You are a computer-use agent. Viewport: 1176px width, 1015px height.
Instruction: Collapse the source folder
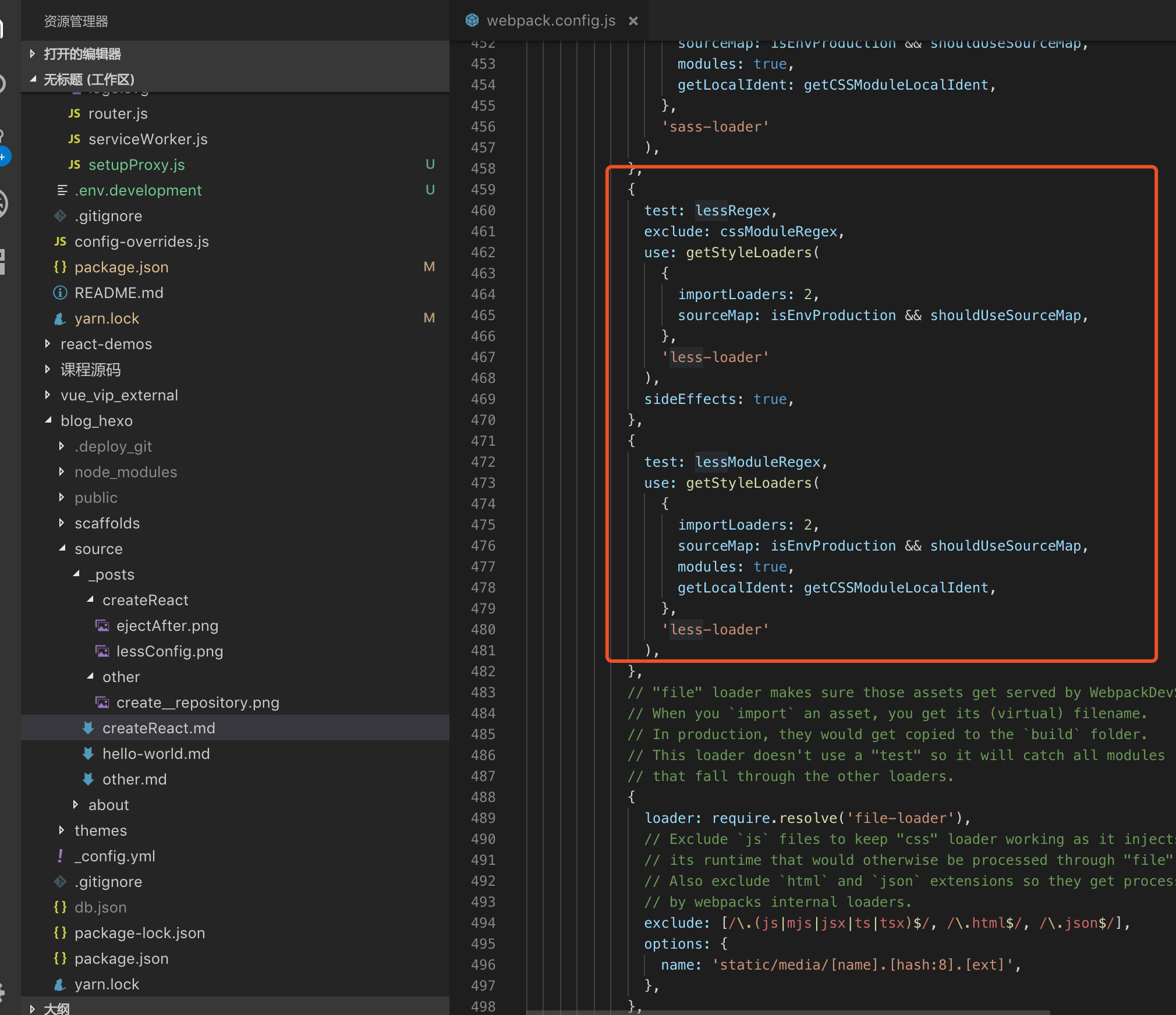click(x=62, y=549)
